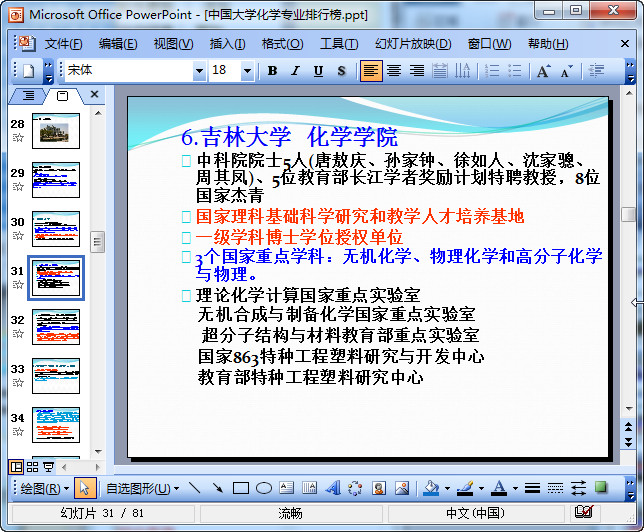Toggle italic text formatting
The height and width of the screenshot is (532, 644).
(x=295, y=71)
